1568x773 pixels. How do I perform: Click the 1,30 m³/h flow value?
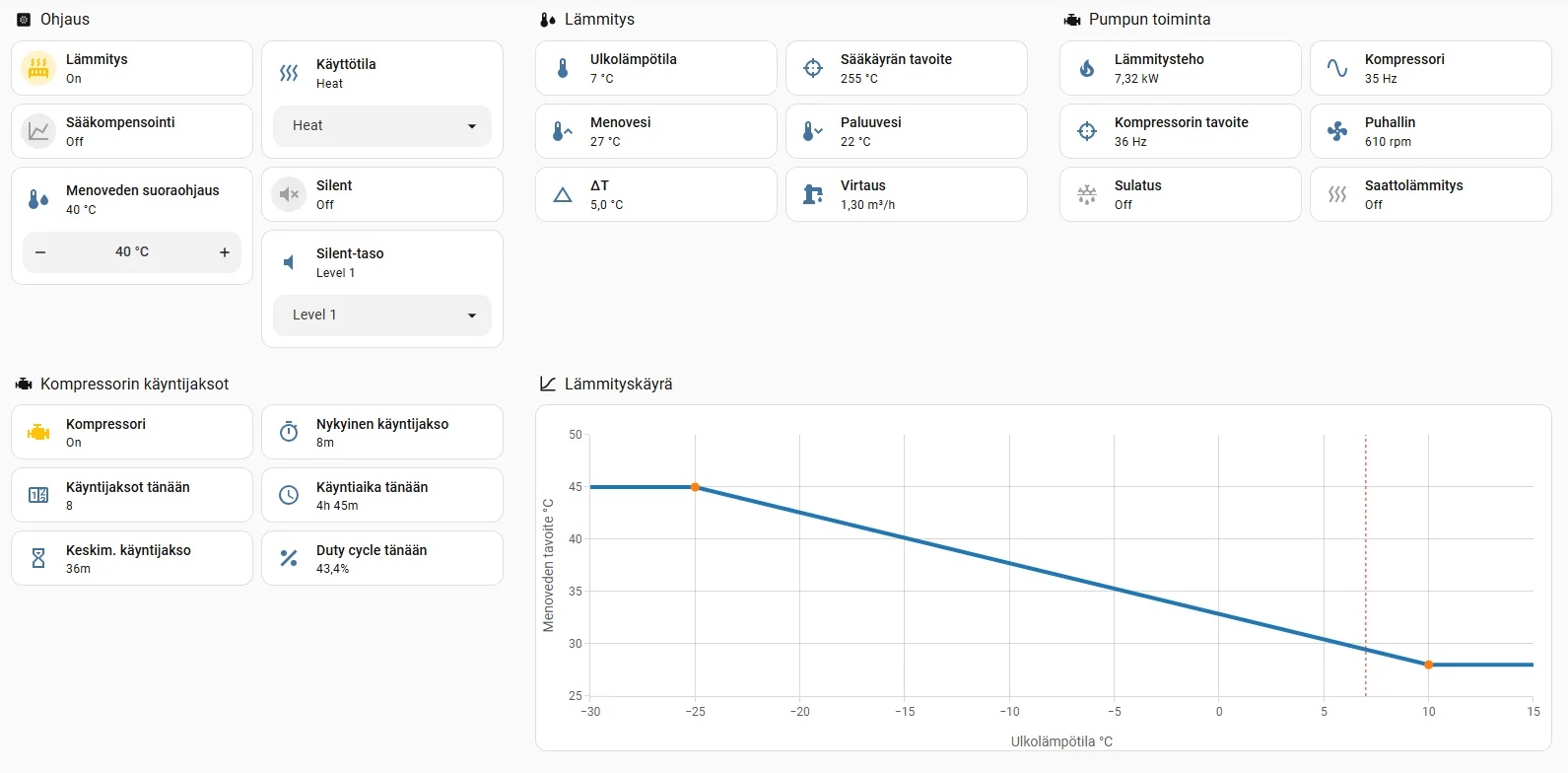click(x=867, y=205)
